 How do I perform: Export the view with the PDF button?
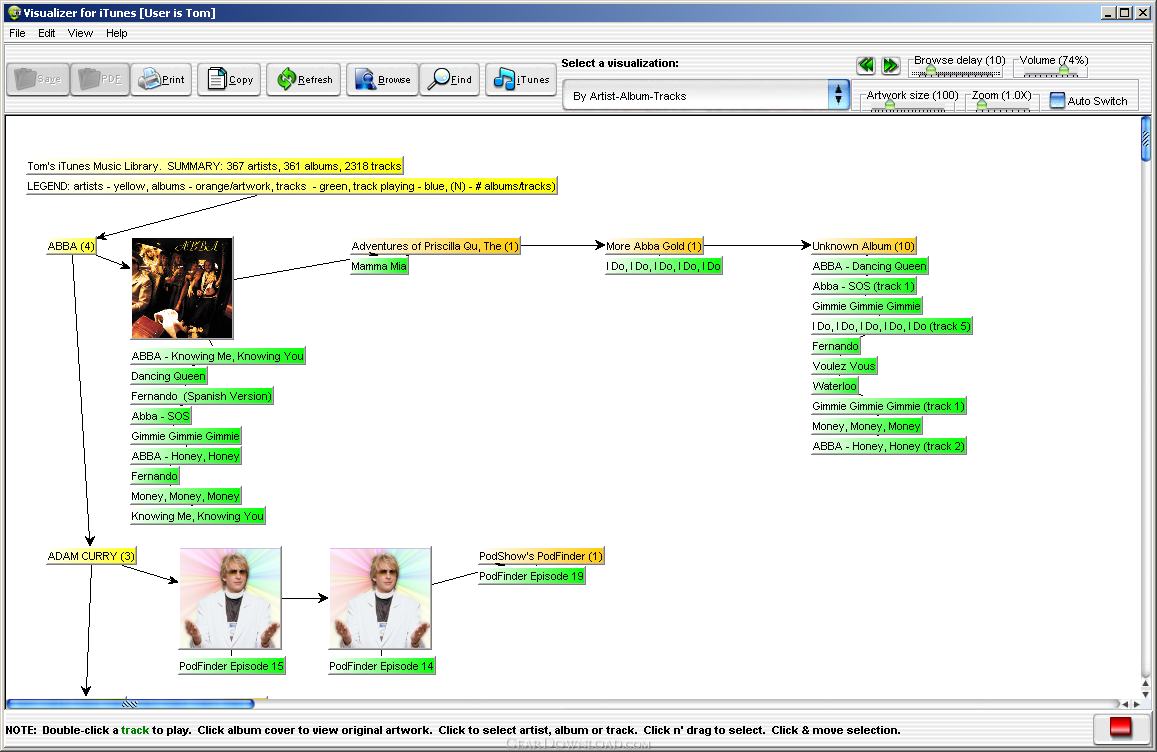pos(100,79)
